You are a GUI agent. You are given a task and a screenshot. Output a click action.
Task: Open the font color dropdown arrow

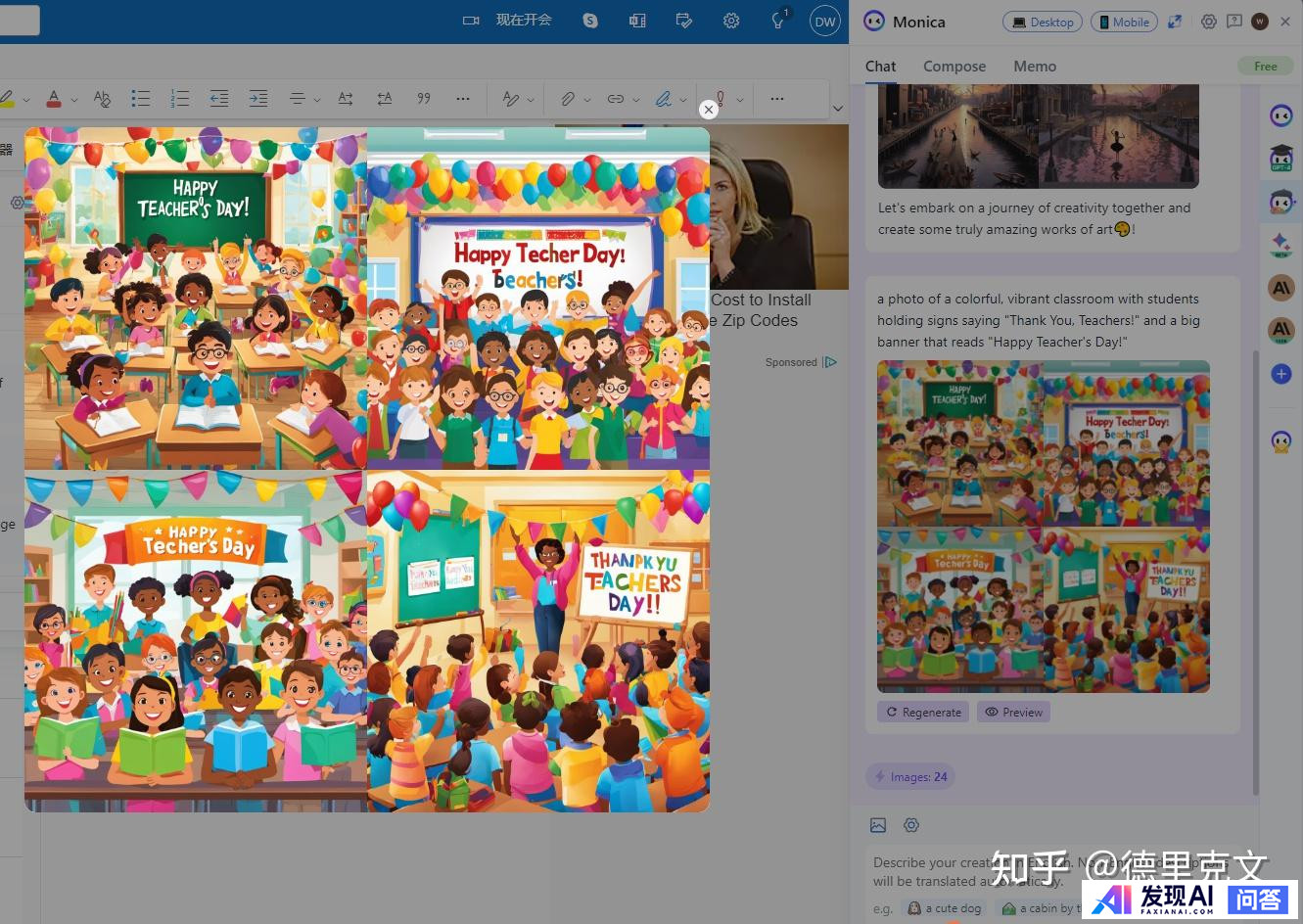coord(74,100)
